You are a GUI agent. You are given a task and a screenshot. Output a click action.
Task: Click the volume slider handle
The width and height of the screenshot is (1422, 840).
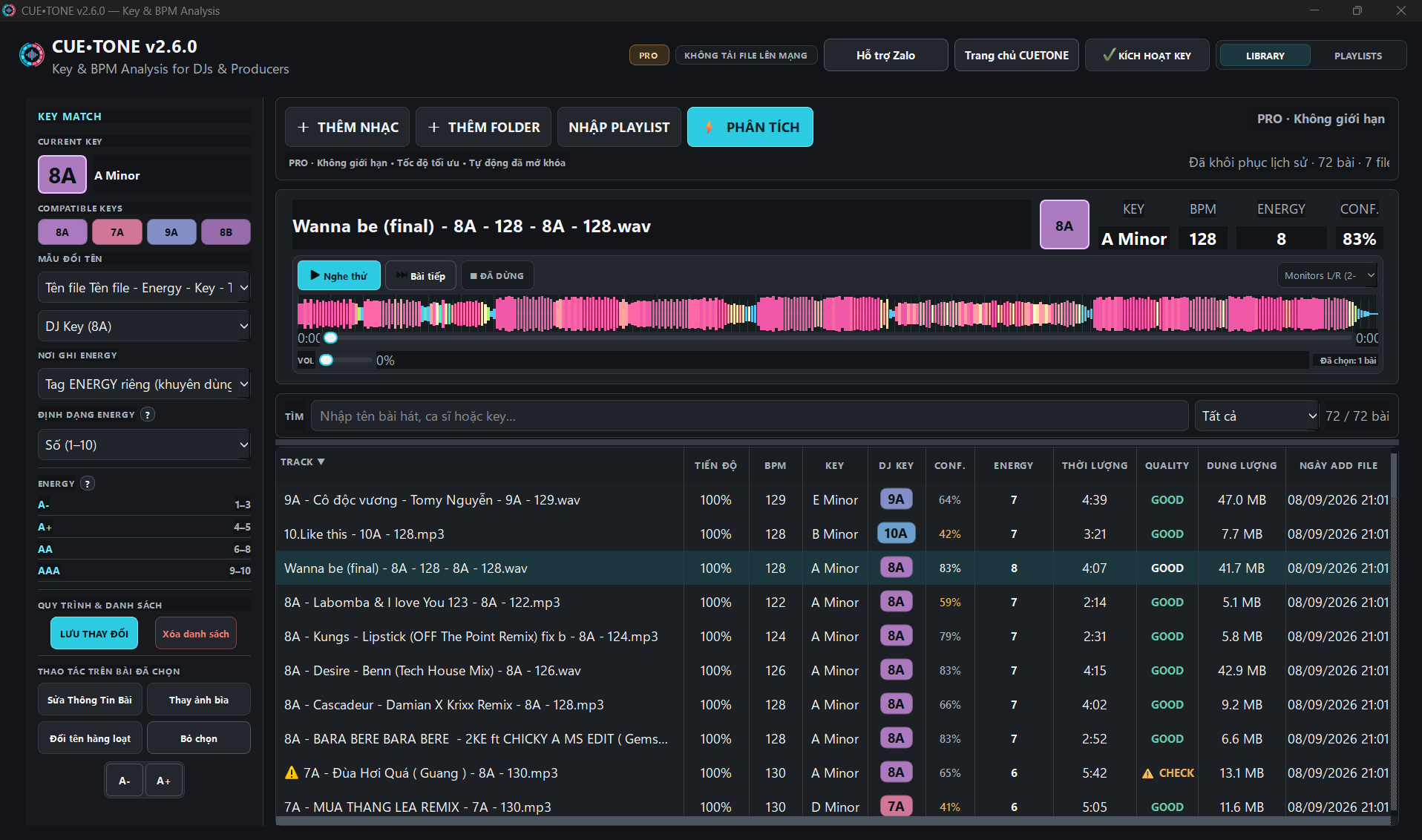[x=327, y=361]
